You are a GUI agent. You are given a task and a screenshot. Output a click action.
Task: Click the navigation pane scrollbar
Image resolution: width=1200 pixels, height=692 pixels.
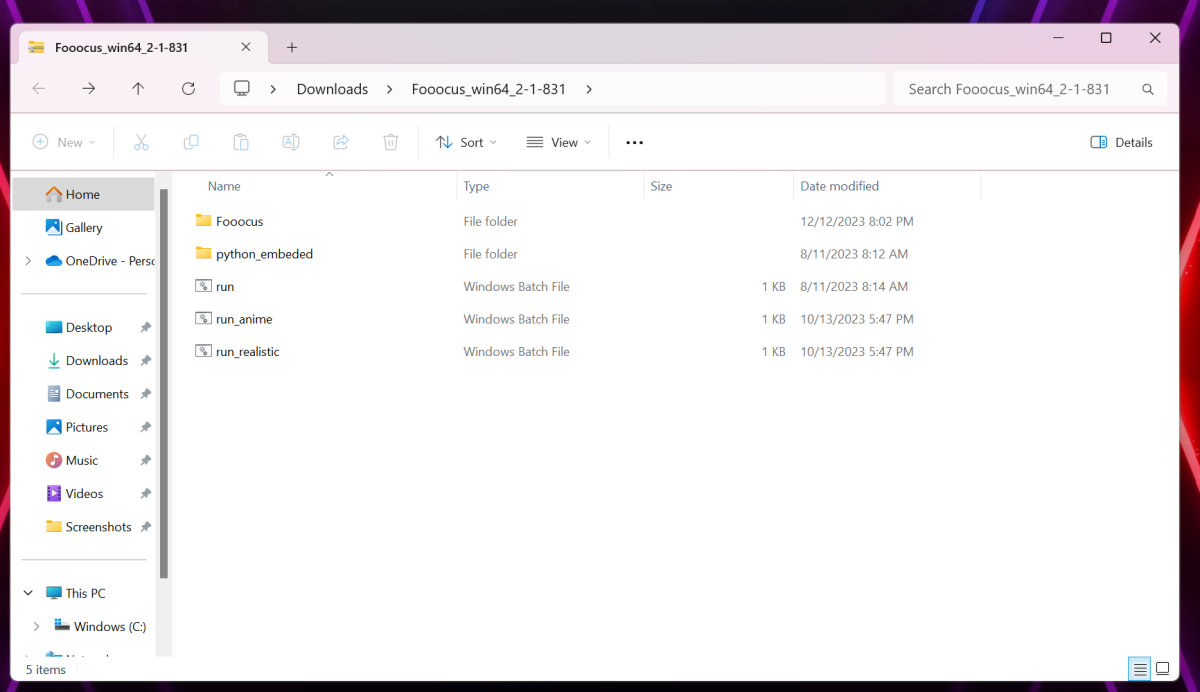[x=164, y=383]
